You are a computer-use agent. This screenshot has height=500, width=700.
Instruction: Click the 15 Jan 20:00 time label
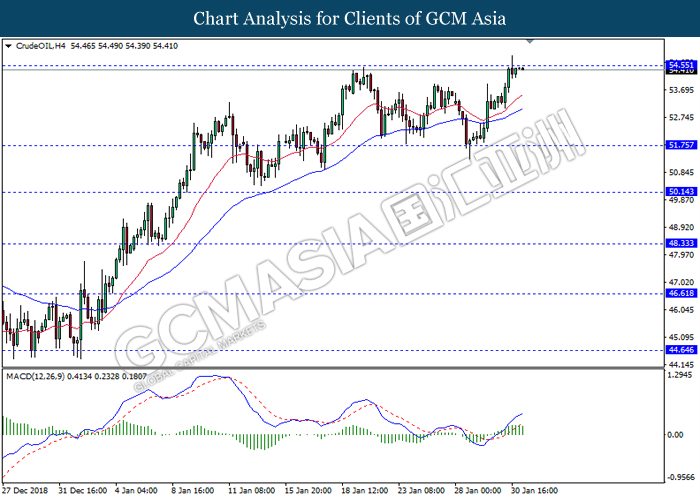[x=308, y=491]
